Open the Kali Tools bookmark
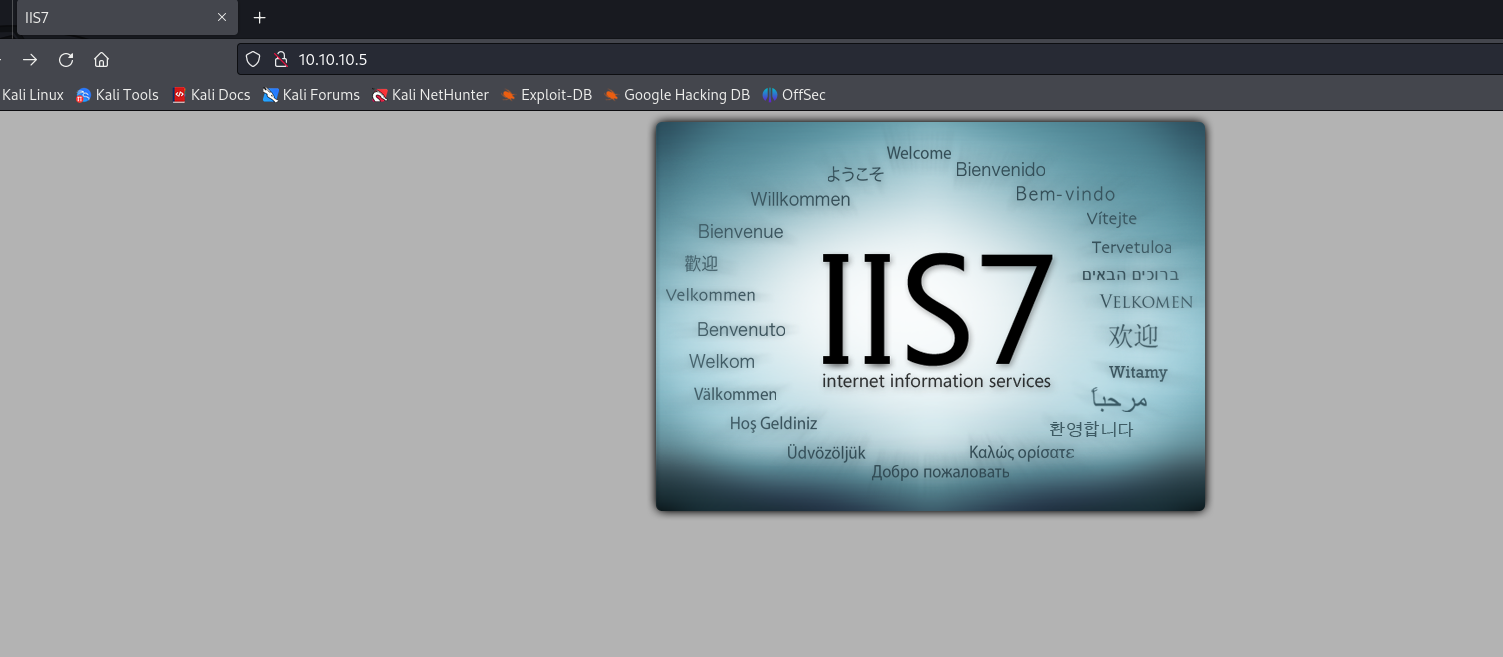This screenshot has width=1503, height=657. tap(118, 95)
